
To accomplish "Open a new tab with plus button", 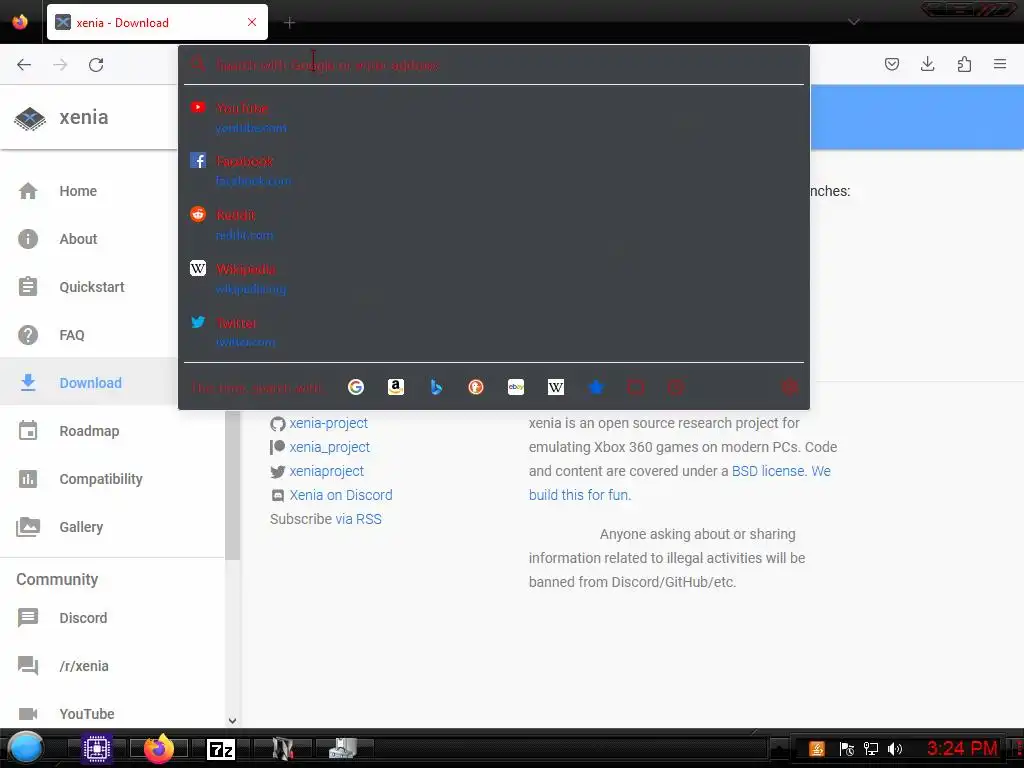I will [289, 23].
